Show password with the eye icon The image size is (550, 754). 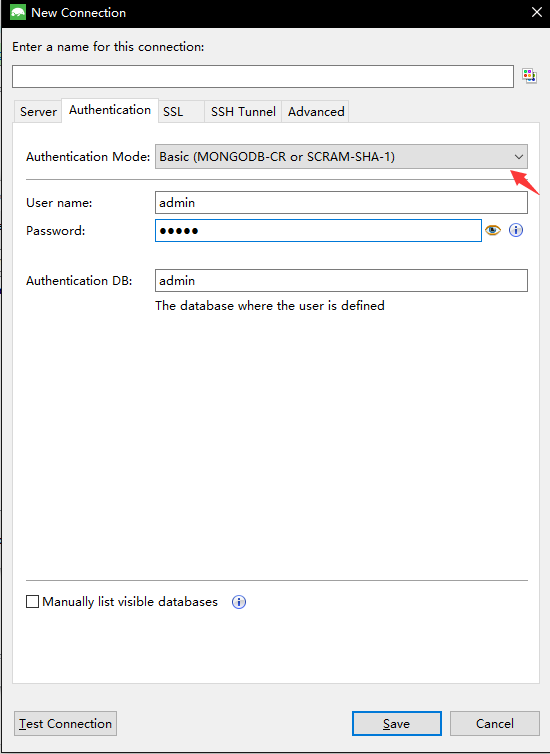pyautogui.click(x=493, y=230)
